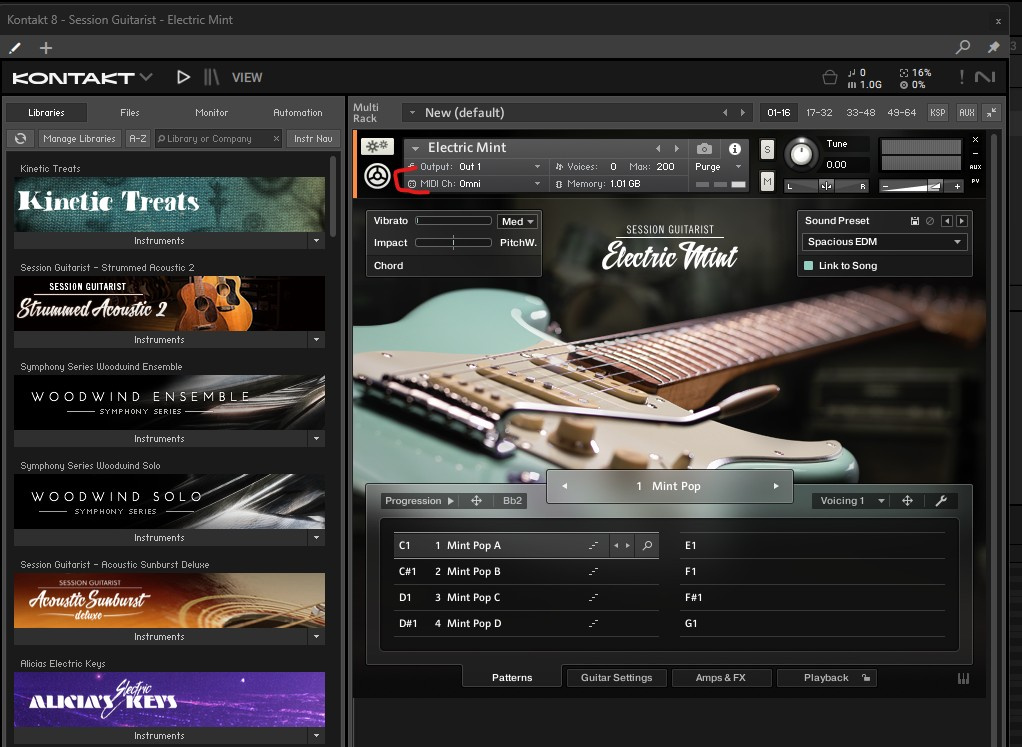Enable the Link to Song checkbox

[x=809, y=266]
